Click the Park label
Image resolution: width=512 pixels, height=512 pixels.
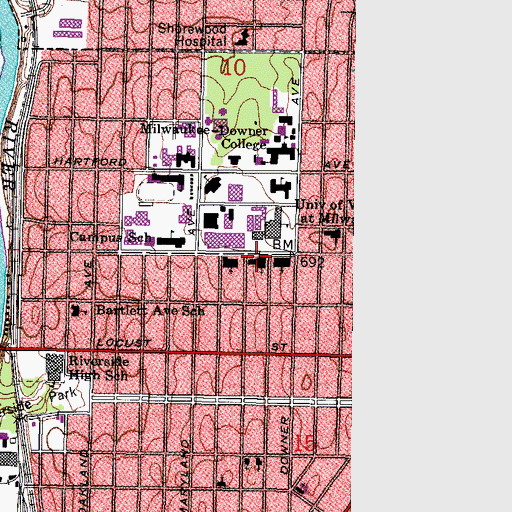pyautogui.click(x=63, y=395)
